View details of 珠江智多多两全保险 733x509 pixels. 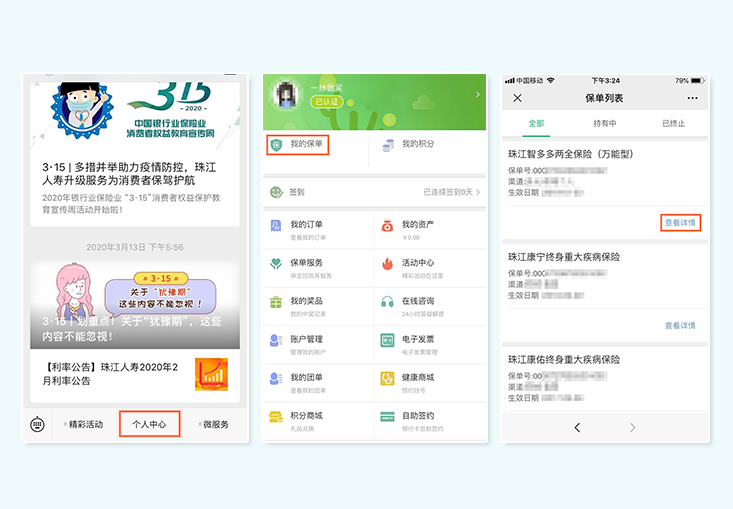point(681,223)
